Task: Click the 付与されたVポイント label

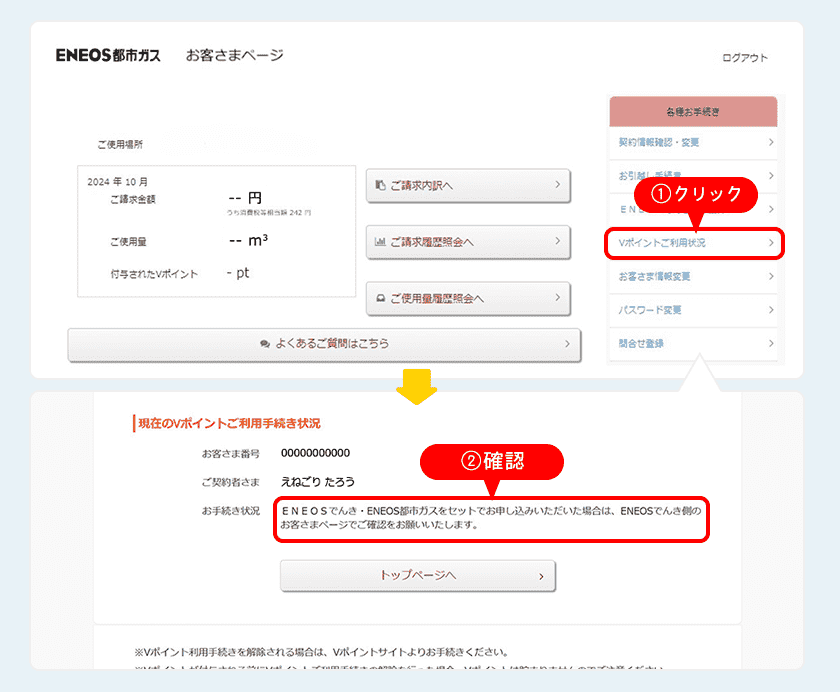Action: pos(154,274)
